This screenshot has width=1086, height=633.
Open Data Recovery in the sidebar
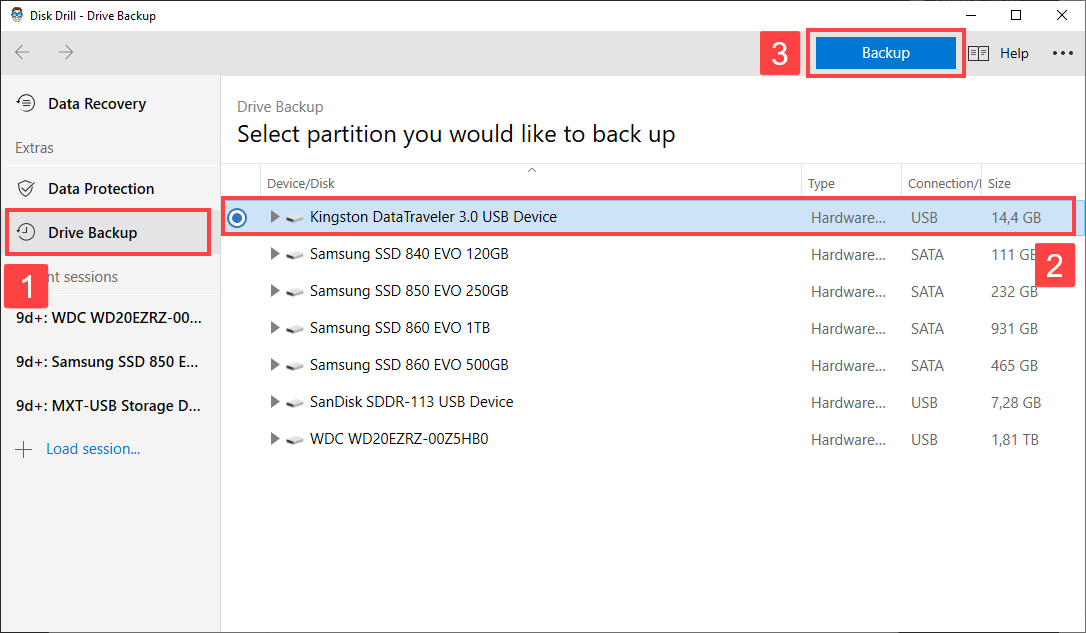tap(109, 104)
